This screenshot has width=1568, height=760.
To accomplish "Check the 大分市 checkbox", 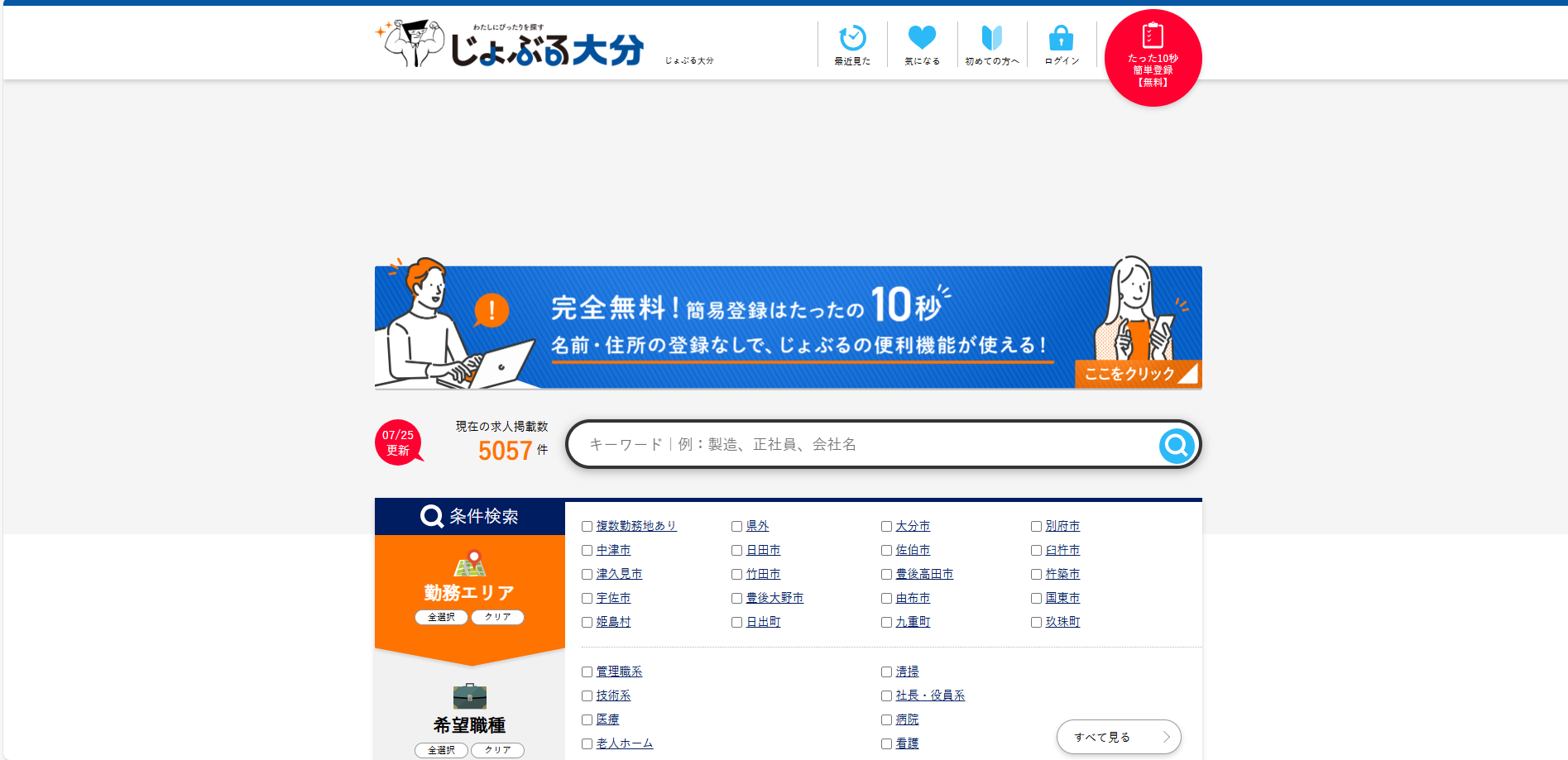I will click(x=886, y=527).
